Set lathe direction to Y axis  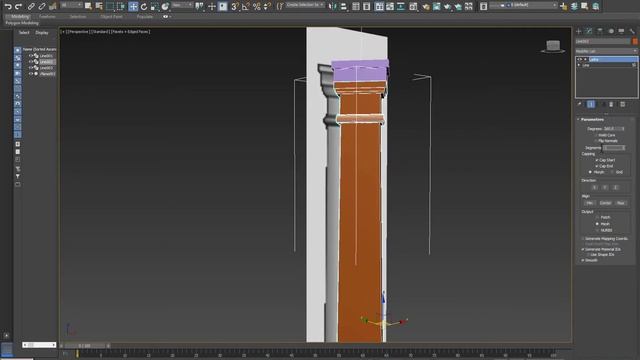(605, 187)
